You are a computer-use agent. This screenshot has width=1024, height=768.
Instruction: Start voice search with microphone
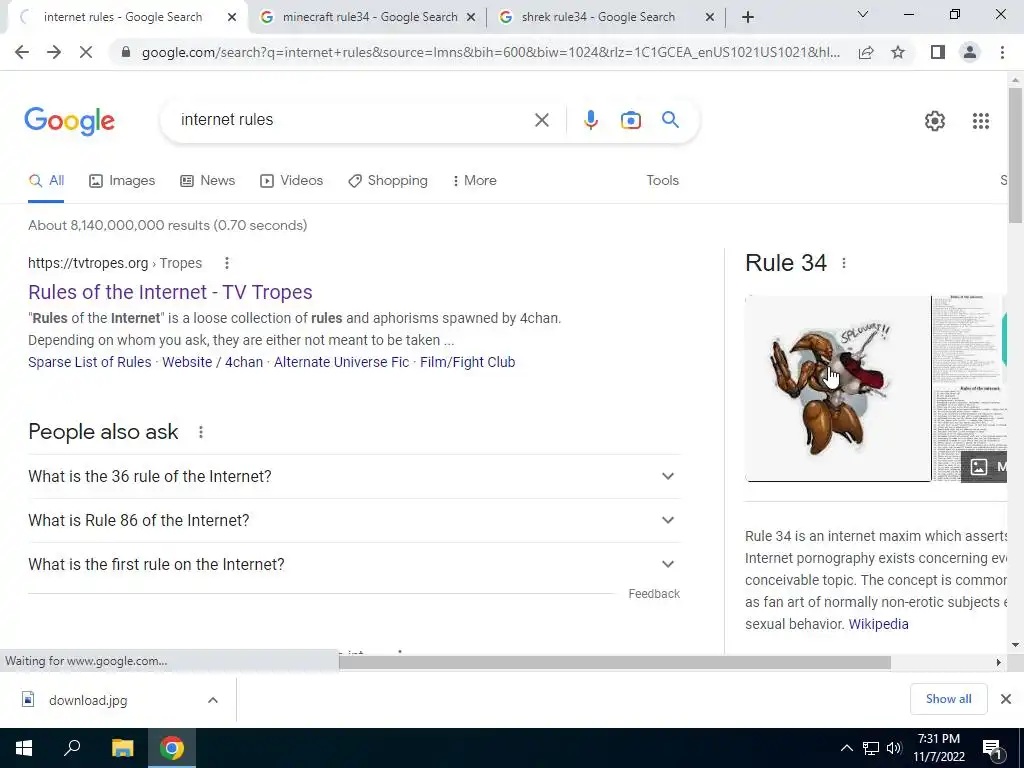click(x=590, y=120)
